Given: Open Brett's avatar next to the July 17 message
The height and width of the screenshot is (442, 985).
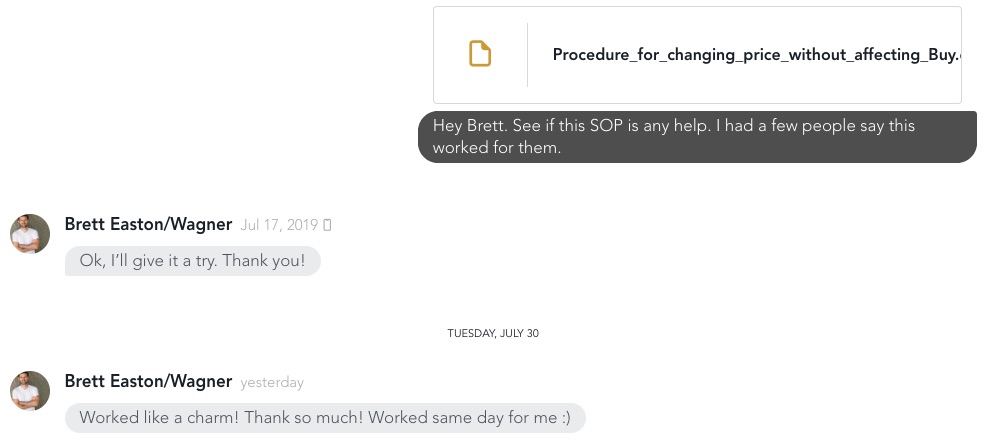Looking at the screenshot, I should [30, 234].
